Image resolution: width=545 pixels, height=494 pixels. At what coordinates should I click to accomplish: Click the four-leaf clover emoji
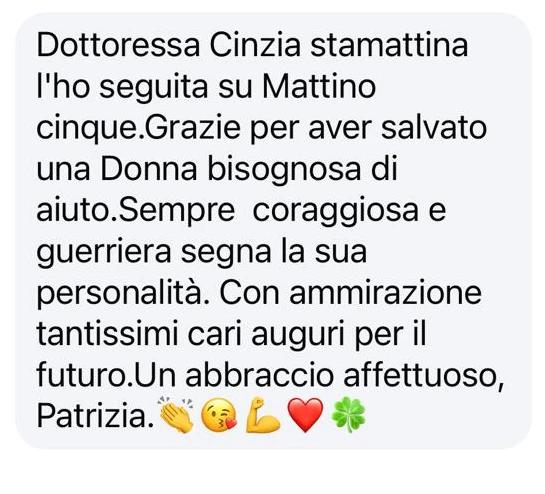click(349, 415)
